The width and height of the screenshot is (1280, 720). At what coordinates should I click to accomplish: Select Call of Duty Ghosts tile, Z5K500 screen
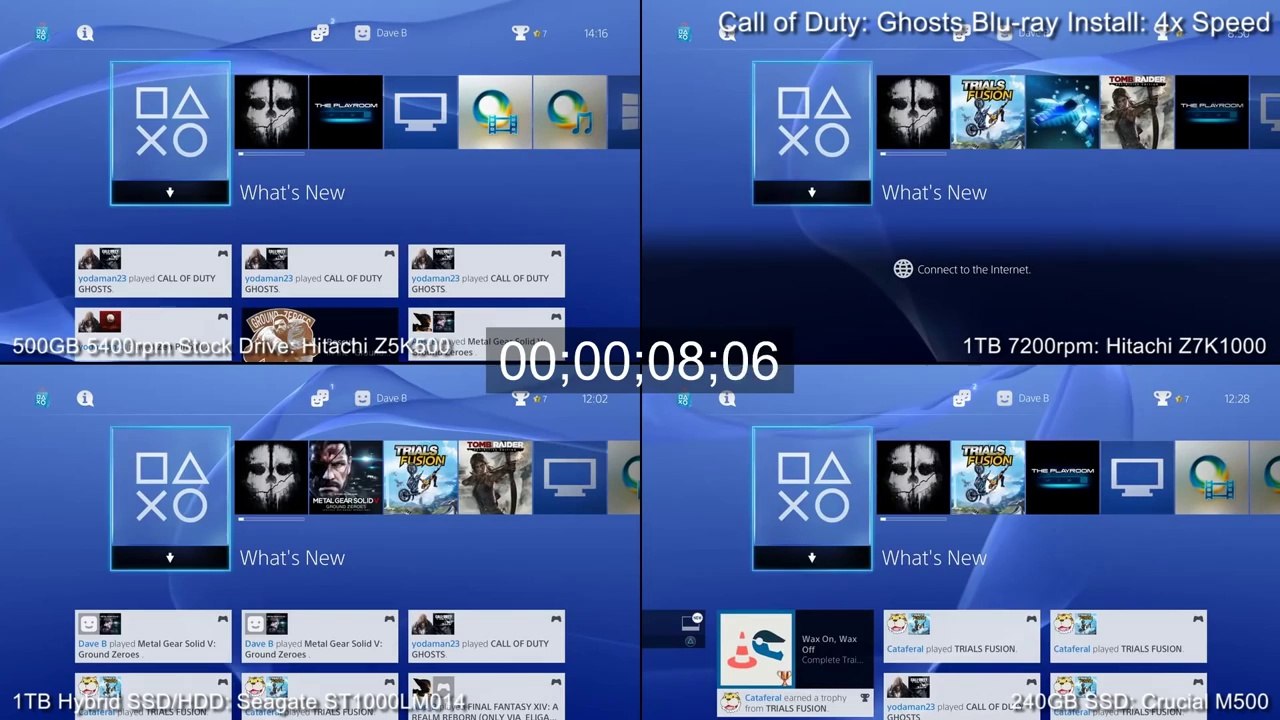(271, 112)
